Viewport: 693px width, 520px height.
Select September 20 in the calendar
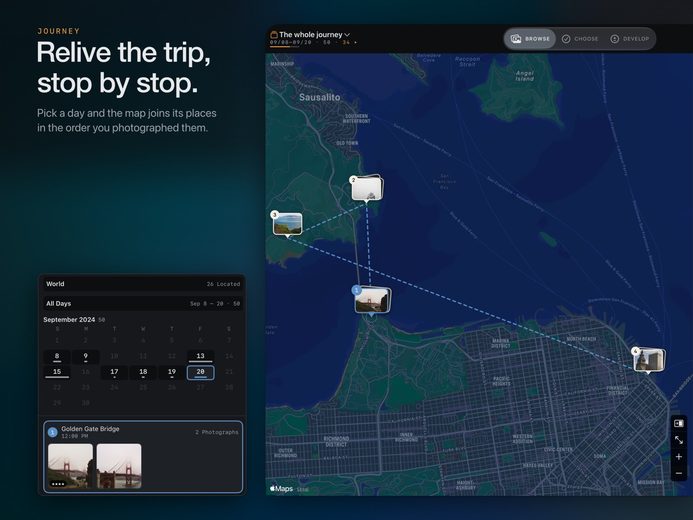pyautogui.click(x=201, y=372)
